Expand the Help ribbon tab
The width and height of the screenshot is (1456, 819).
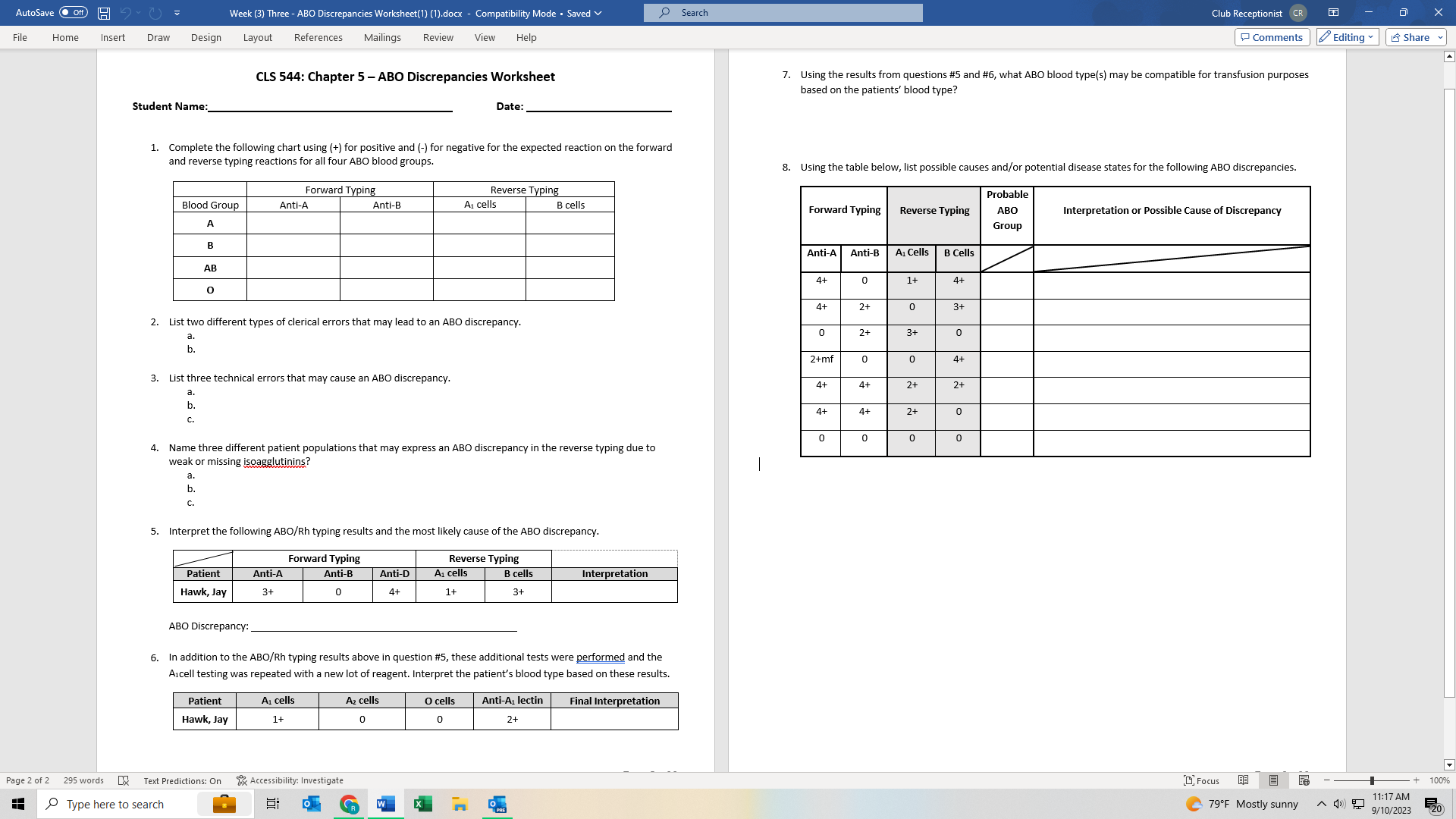(x=527, y=37)
